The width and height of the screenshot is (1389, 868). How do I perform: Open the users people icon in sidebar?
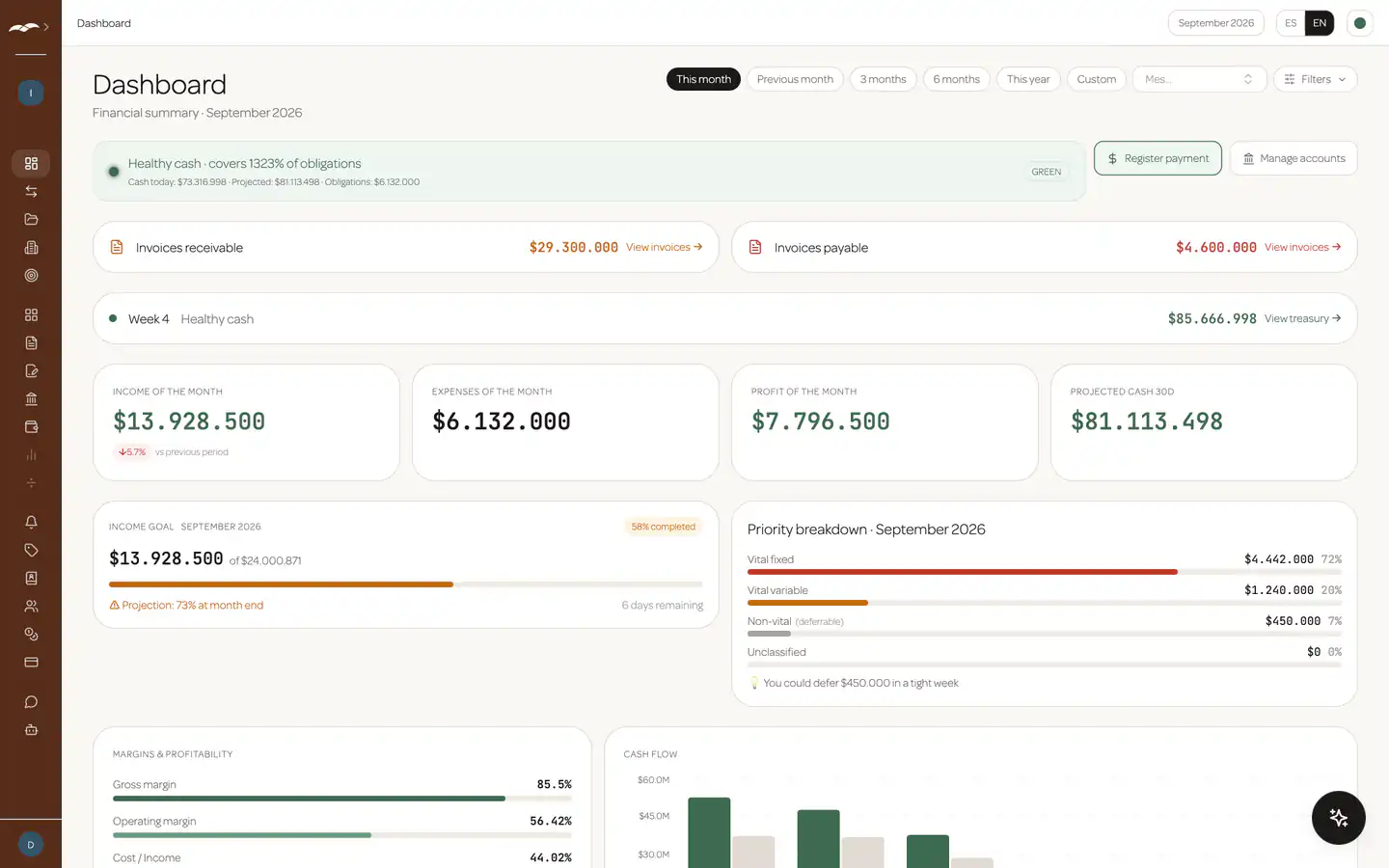coord(31,606)
